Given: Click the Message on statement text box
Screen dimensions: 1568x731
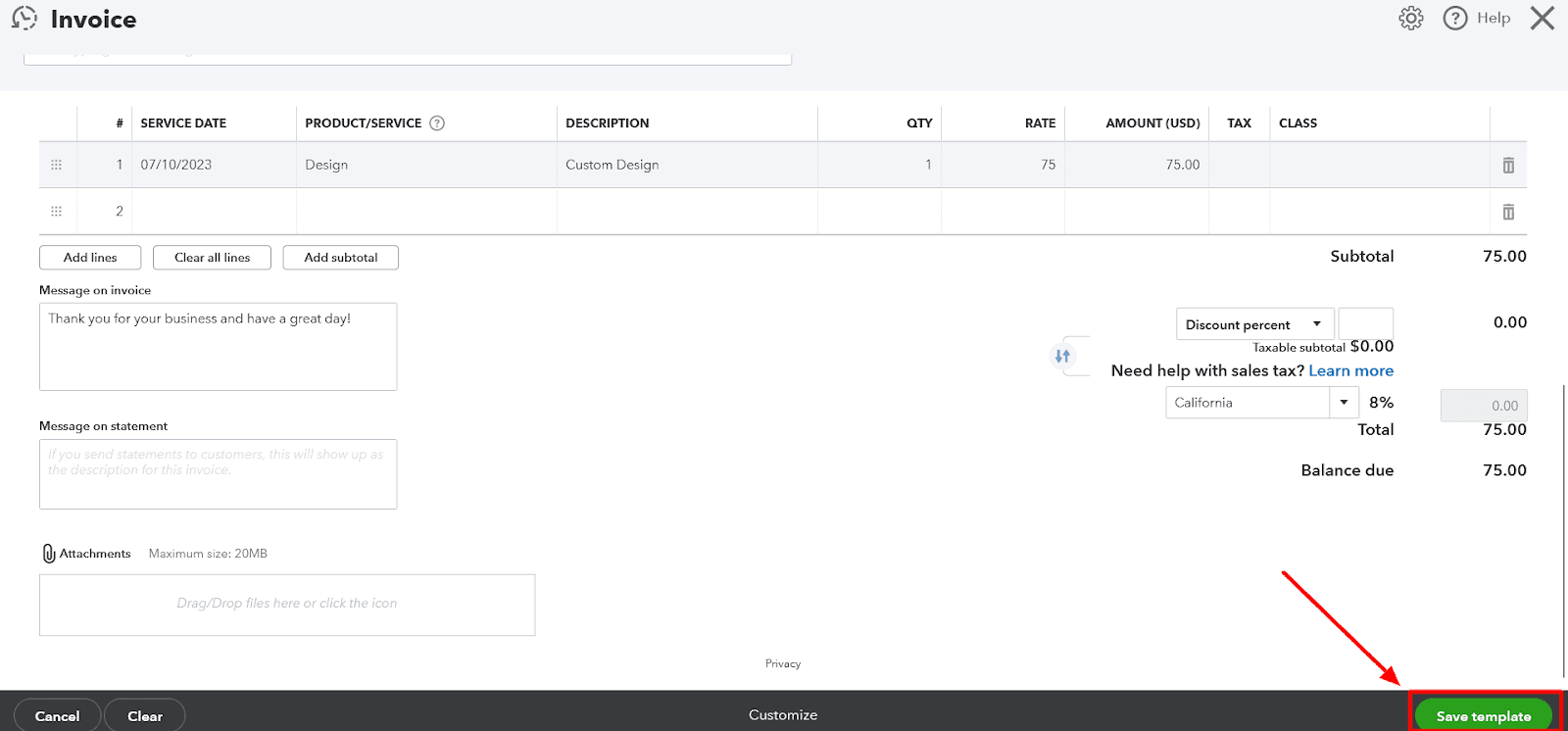Looking at the screenshot, I should pos(218,474).
